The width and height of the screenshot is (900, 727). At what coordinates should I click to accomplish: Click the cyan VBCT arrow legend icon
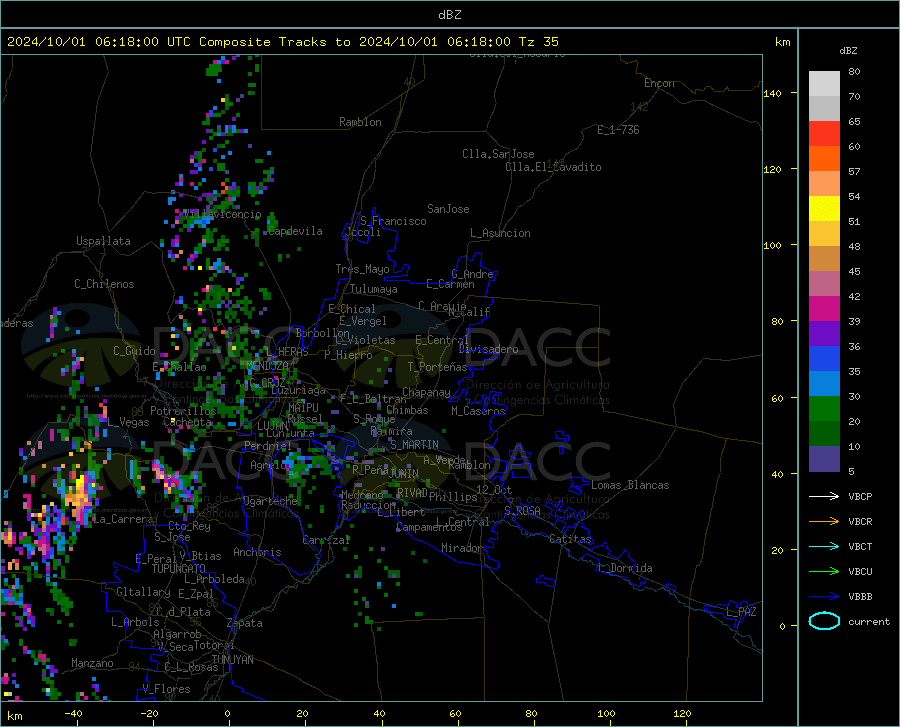pos(824,546)
